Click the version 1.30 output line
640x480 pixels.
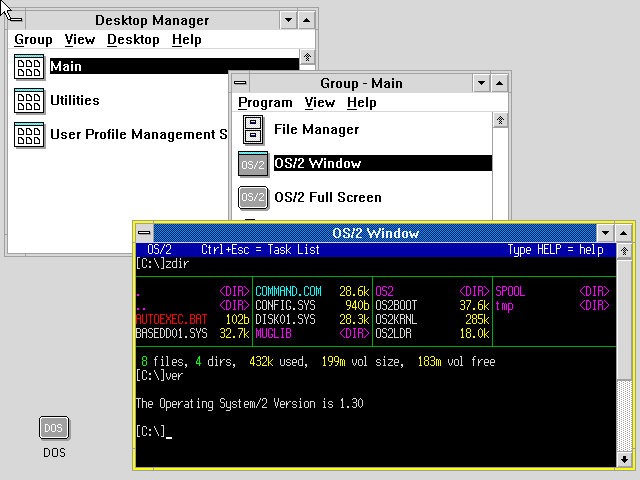[249, 404]
